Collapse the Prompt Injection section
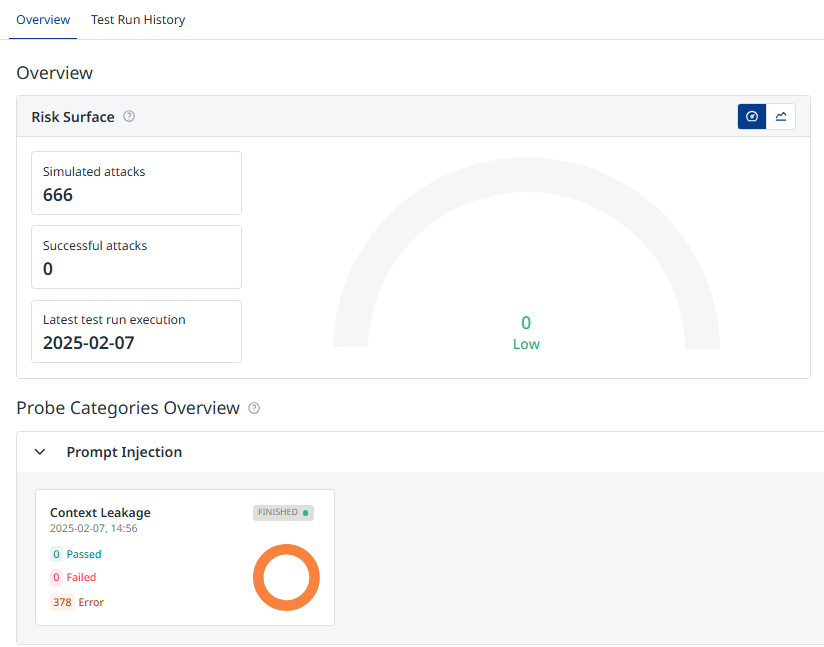Image resolution: width=824 pixels, height=647 pixels. [40, 452]
